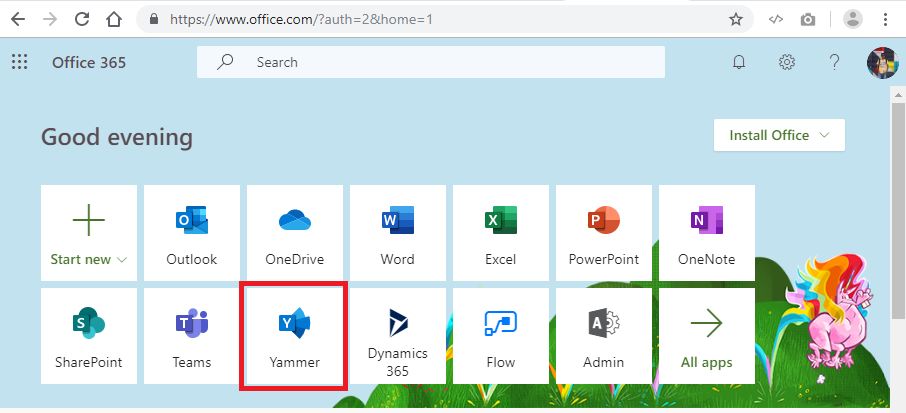
Task: Open the PowerPoint app tile
Action: pos(604,233)
